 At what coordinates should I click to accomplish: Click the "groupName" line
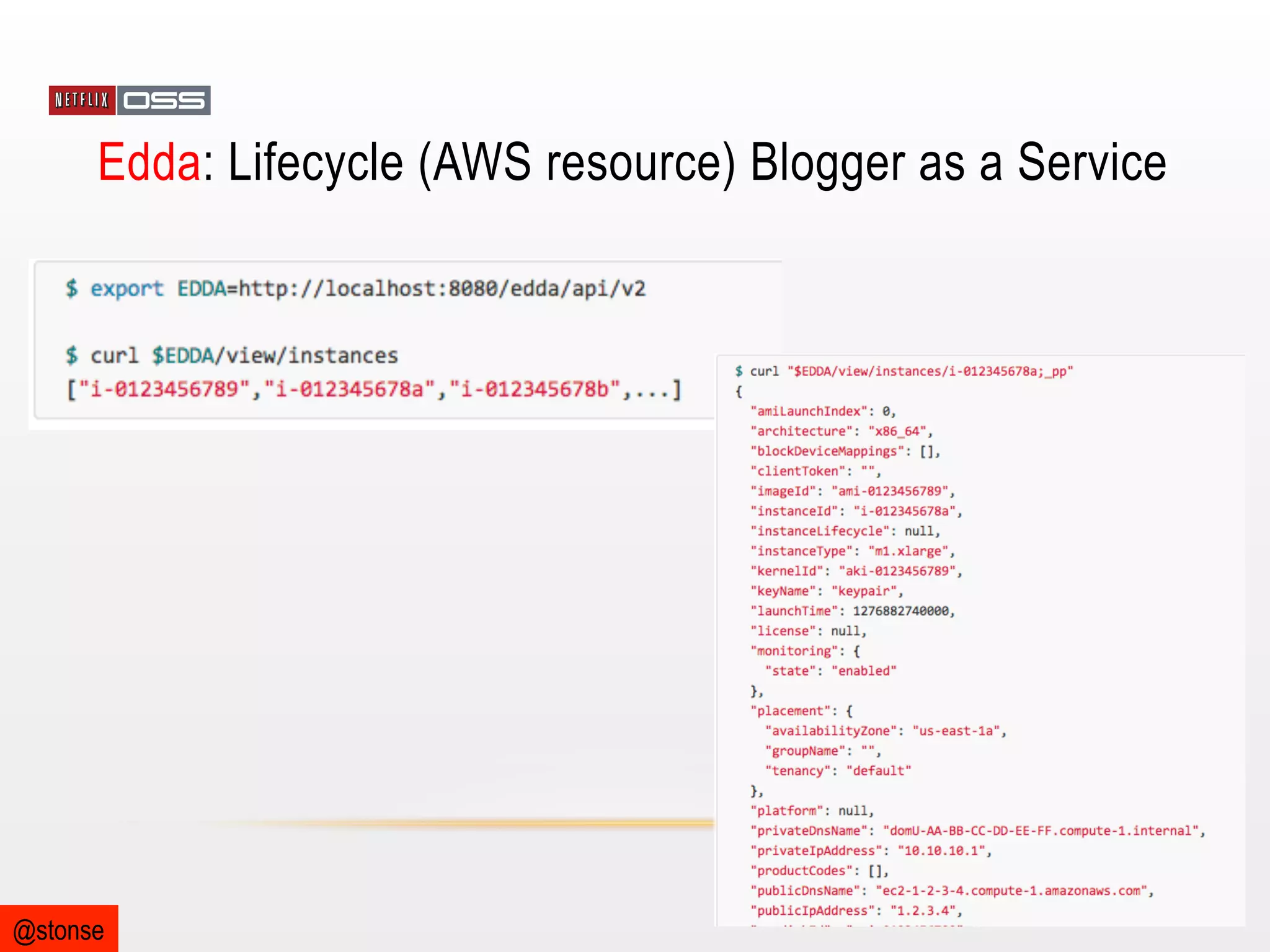pyautogui.click(x=824, y=751)
